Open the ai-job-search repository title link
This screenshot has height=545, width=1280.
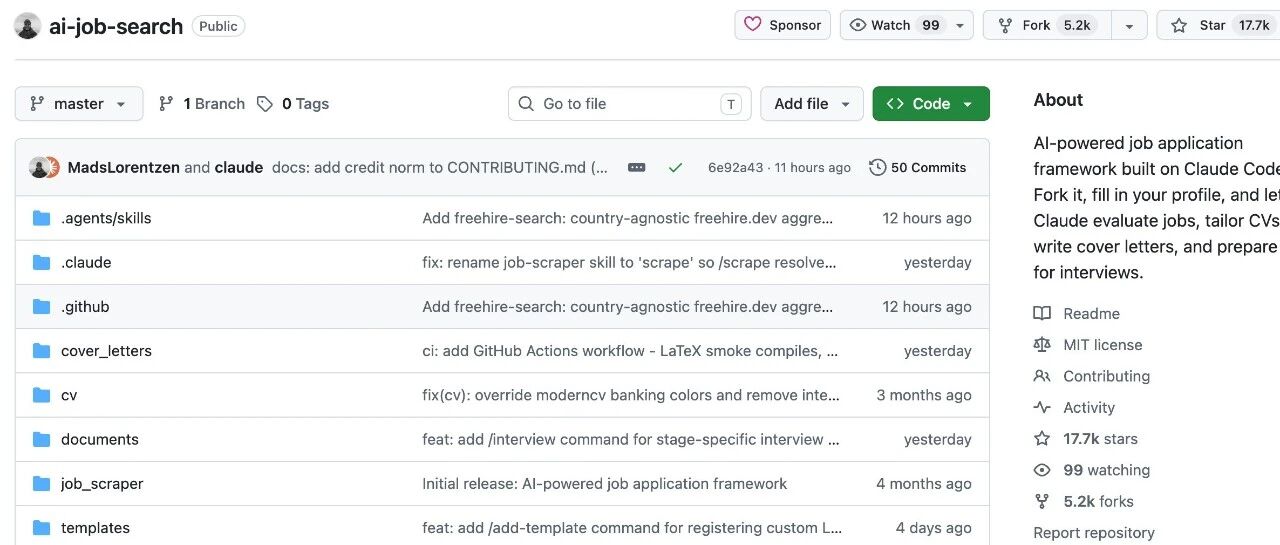(x=116, y=26)
